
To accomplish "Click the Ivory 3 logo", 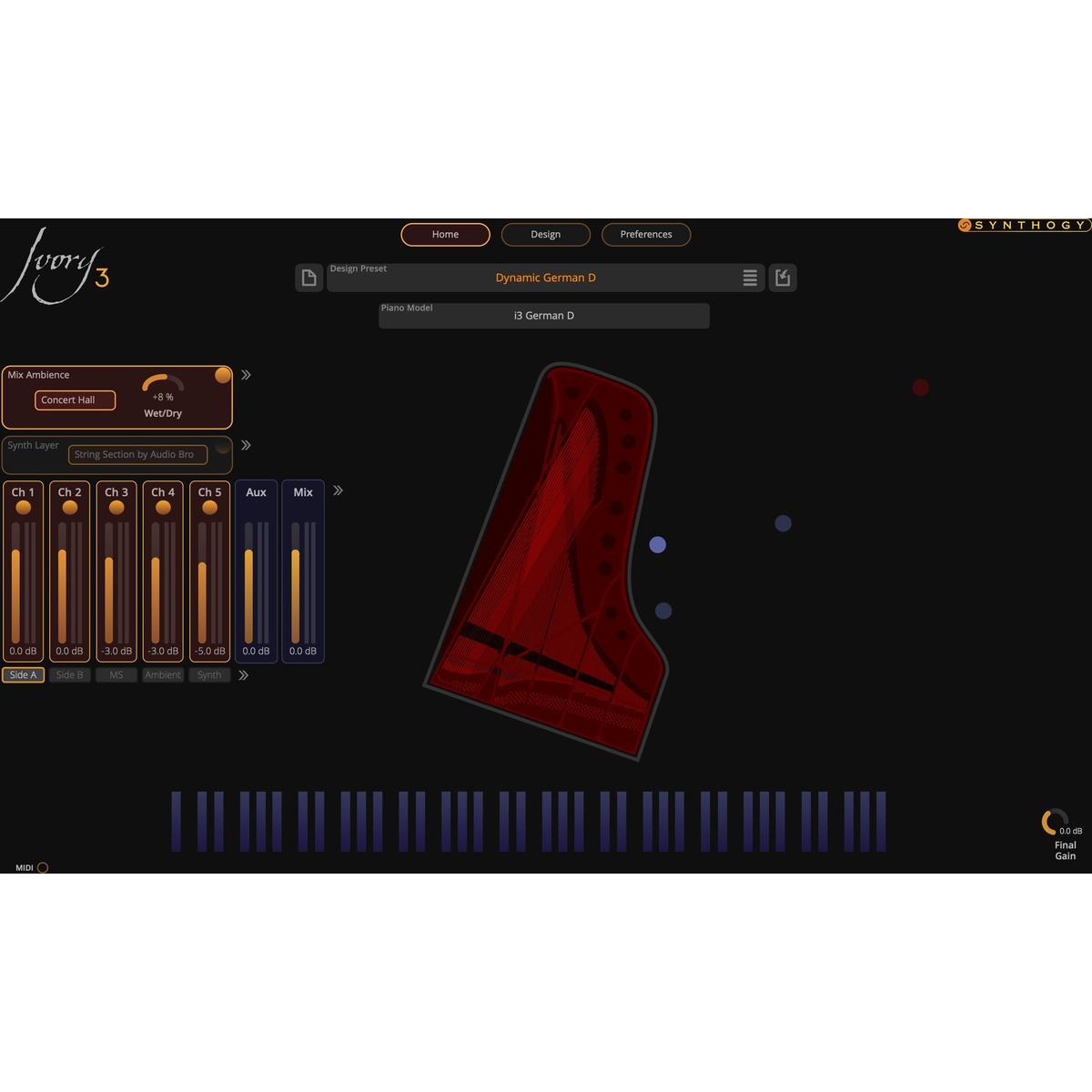I will click(56, 266).
